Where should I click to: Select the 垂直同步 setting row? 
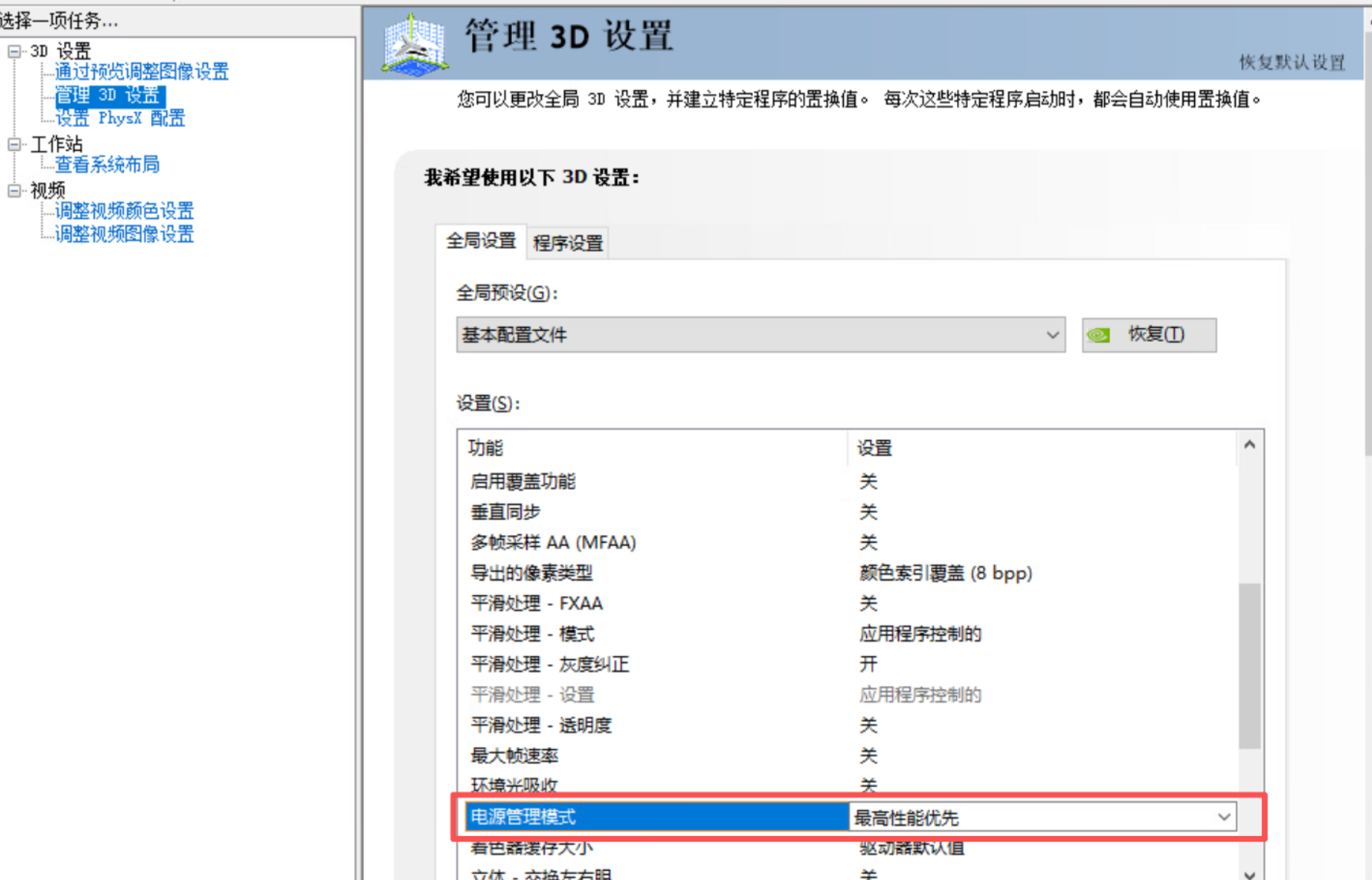[x=847, y=512]
